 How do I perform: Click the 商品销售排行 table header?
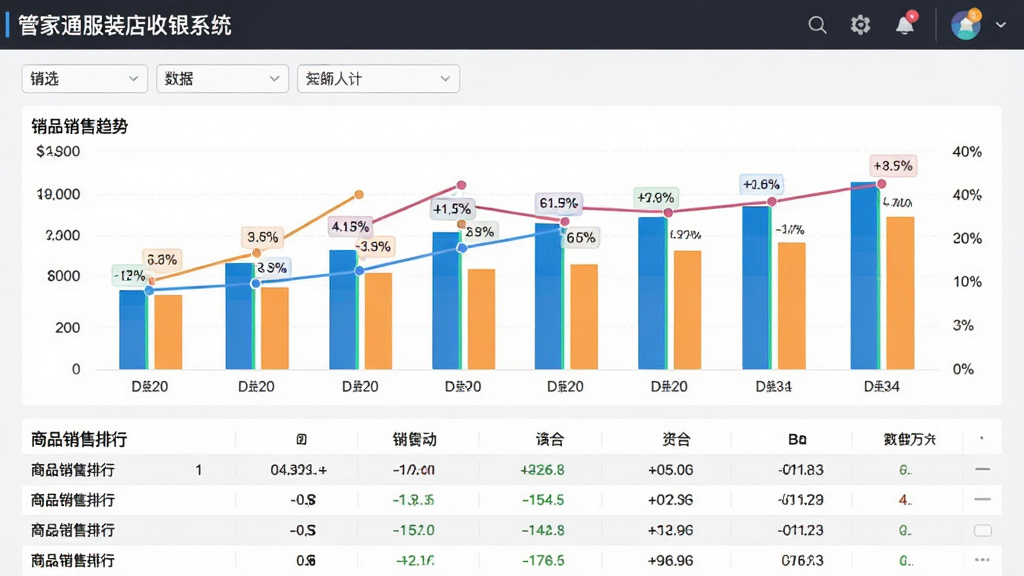click(79, 440)
